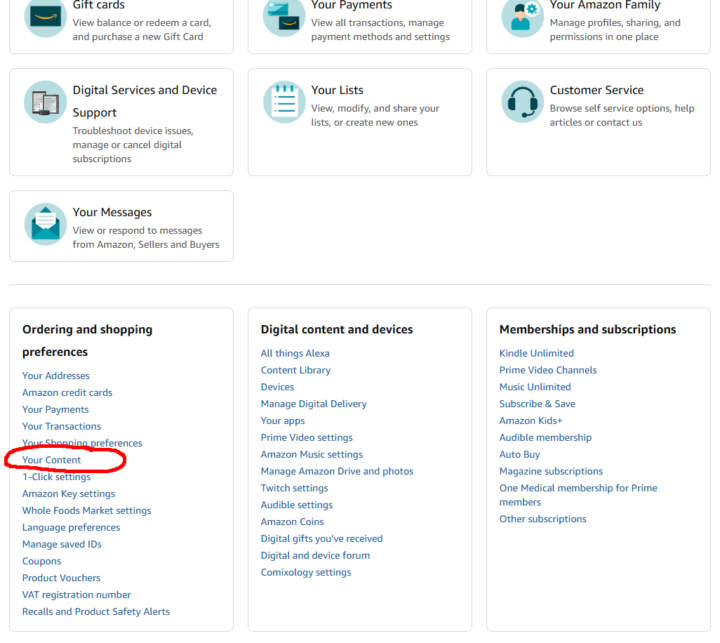Open Comixology settings
This screenshot has height=643, width=720.
pos(305,572)
